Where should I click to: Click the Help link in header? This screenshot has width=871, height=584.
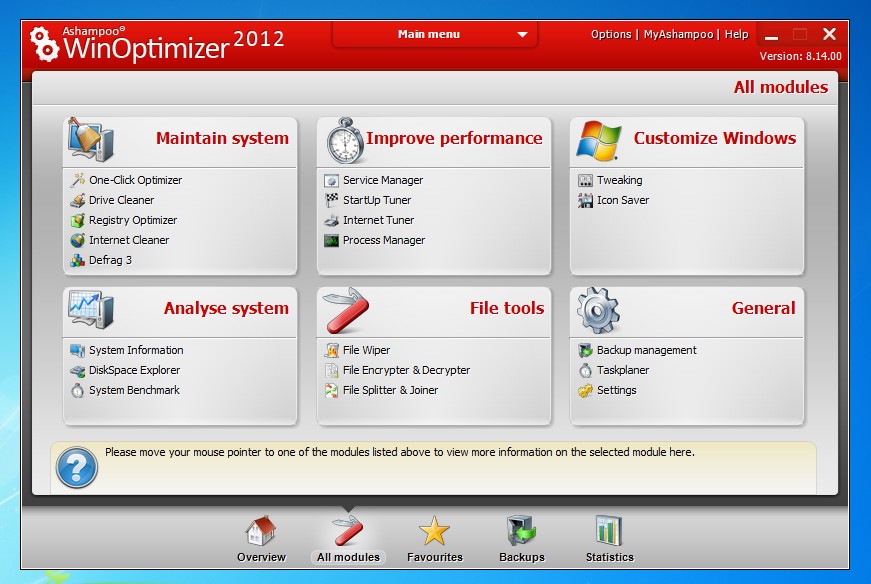point(737,34)
